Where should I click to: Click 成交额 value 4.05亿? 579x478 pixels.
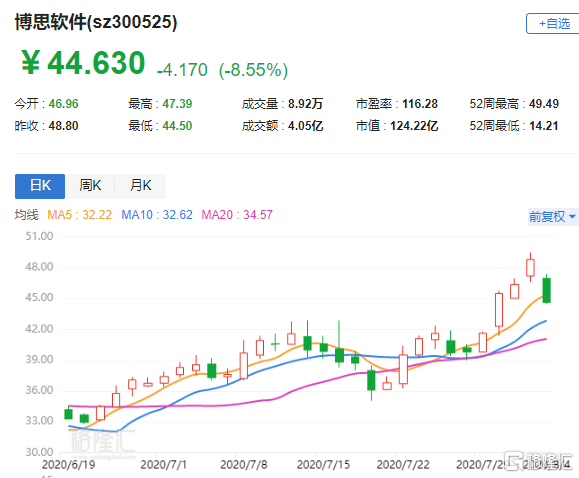(x=306, y=126)
